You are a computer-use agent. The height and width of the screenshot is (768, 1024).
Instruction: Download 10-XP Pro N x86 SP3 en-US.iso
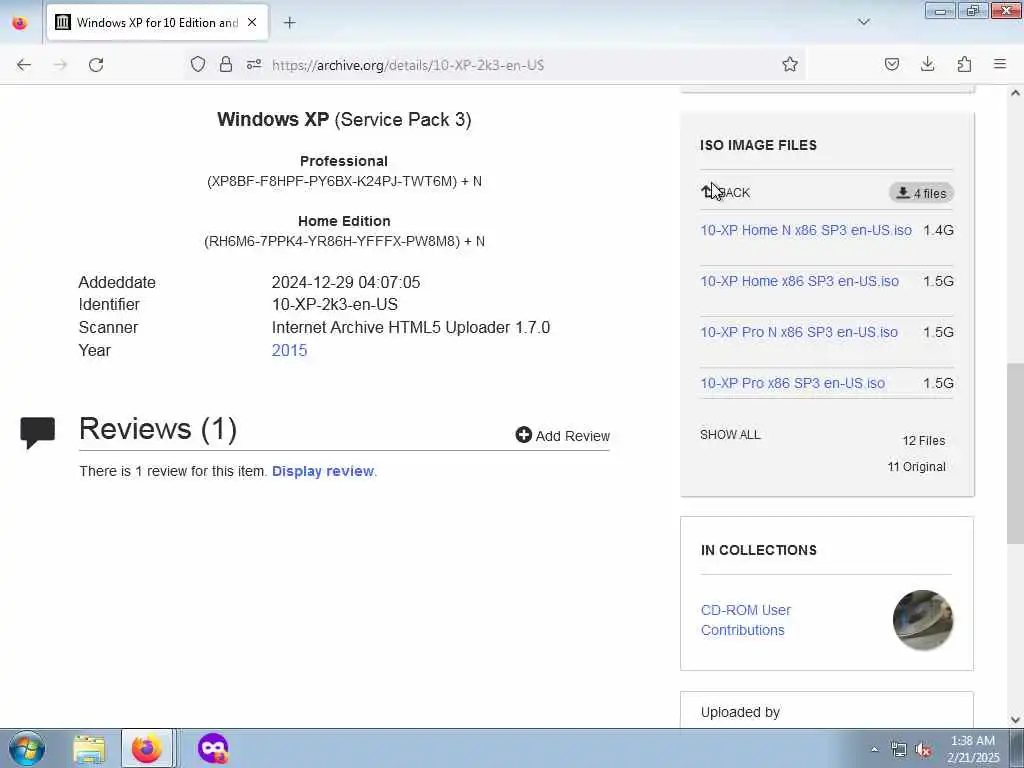(x=799, y=332)
